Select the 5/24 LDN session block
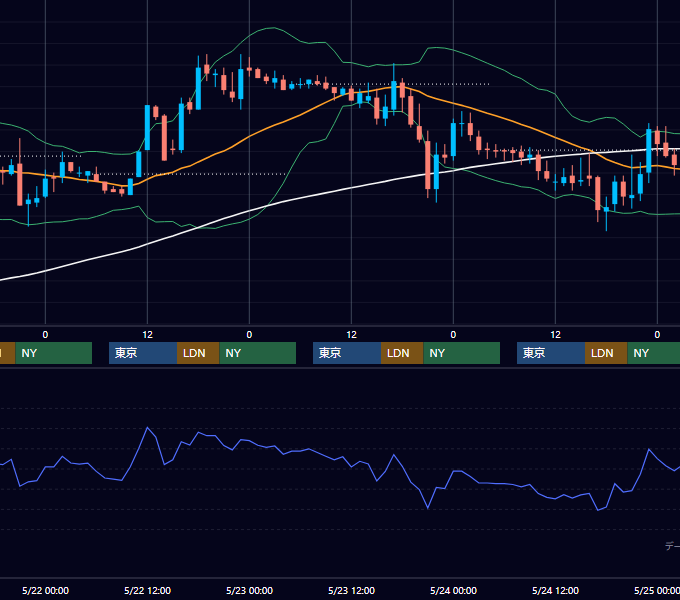This screenshot has width=680, height=600. pyautogui.click(x=606, y=353)
